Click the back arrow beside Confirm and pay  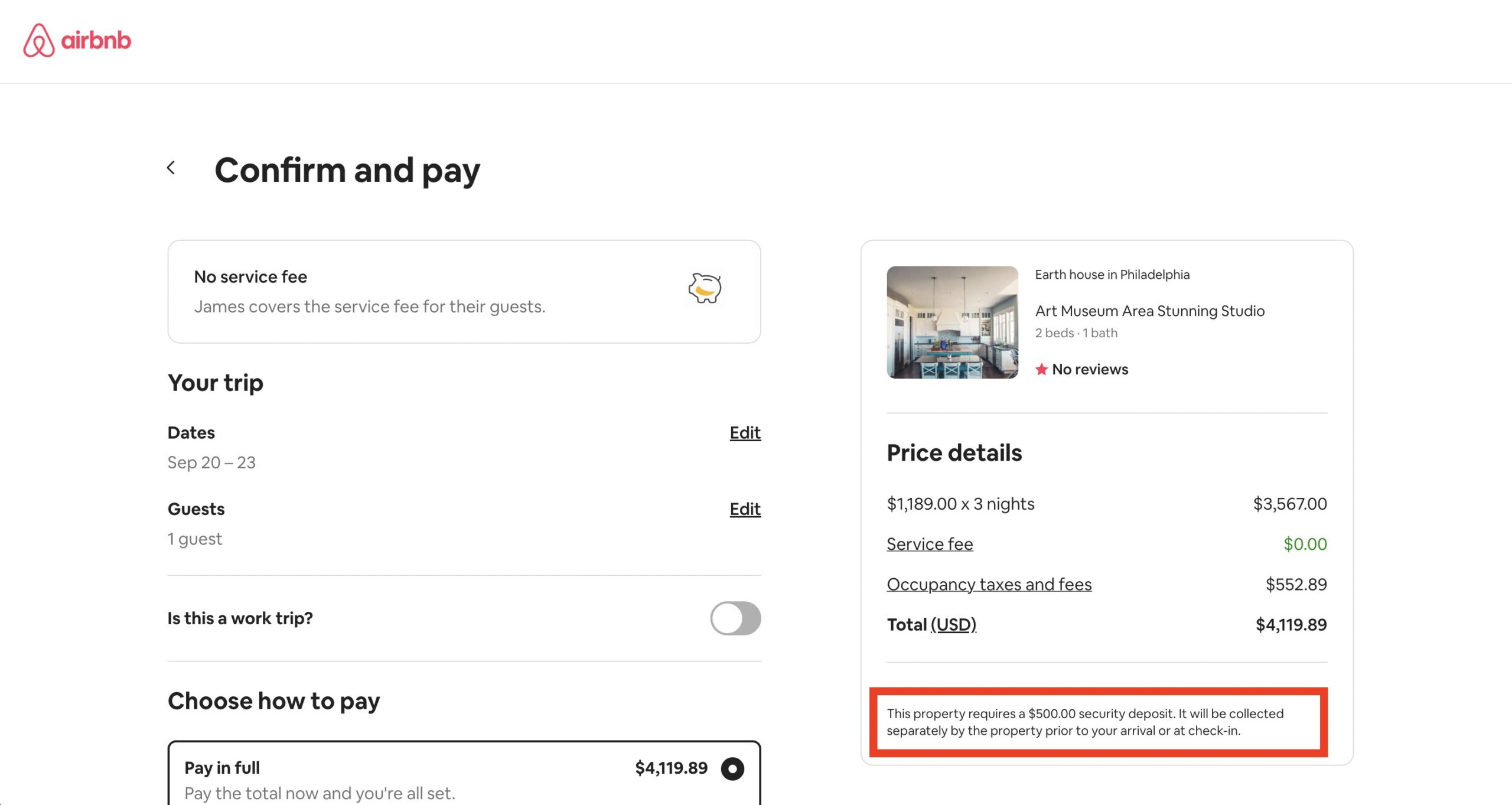(171, 168)
